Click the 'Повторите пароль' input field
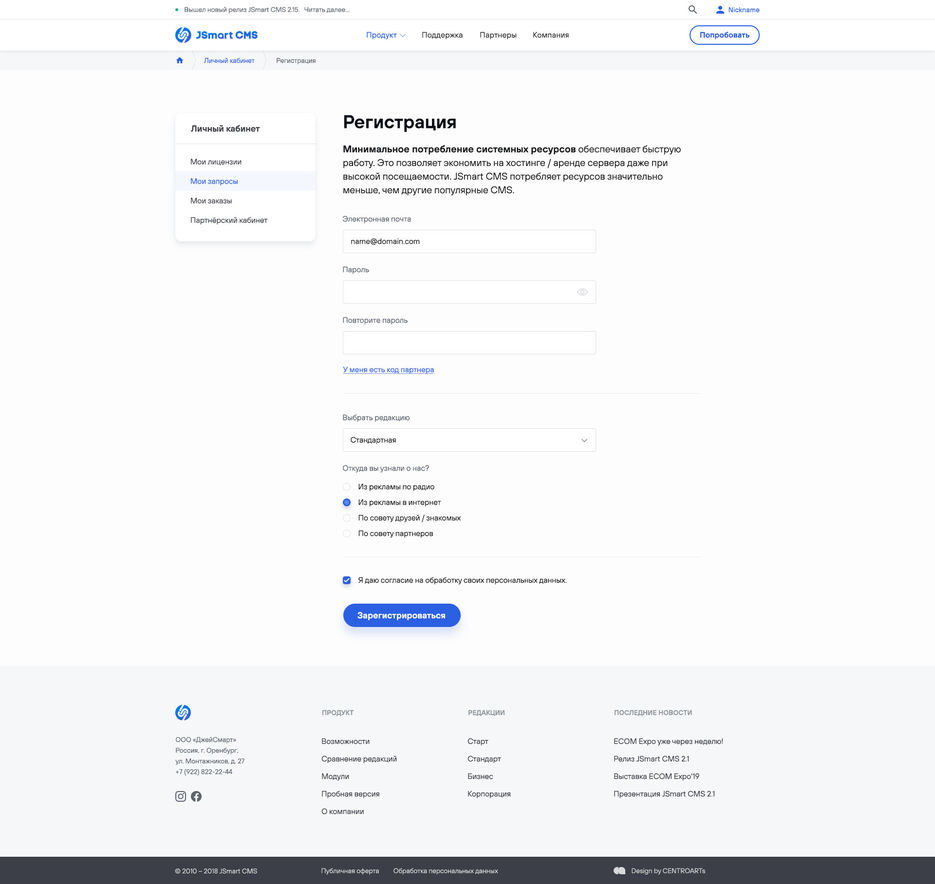 coord(469,343)
